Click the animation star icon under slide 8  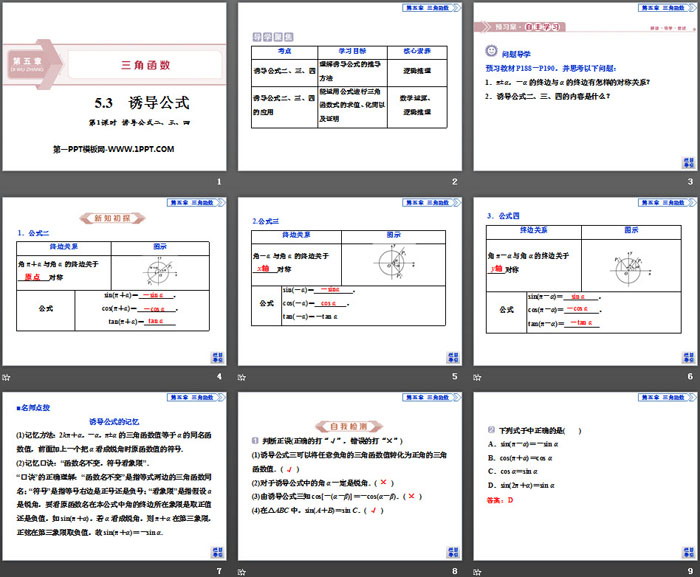coord(242,572)
